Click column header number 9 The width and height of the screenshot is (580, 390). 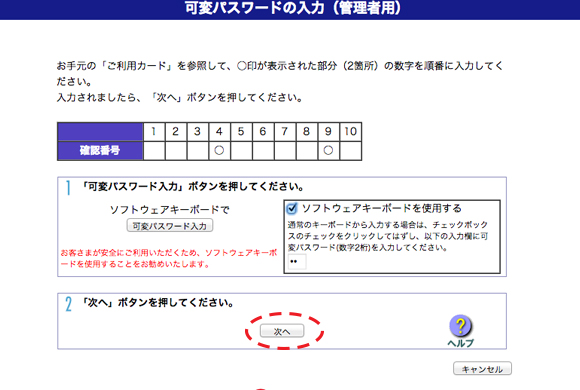point(328,131)
